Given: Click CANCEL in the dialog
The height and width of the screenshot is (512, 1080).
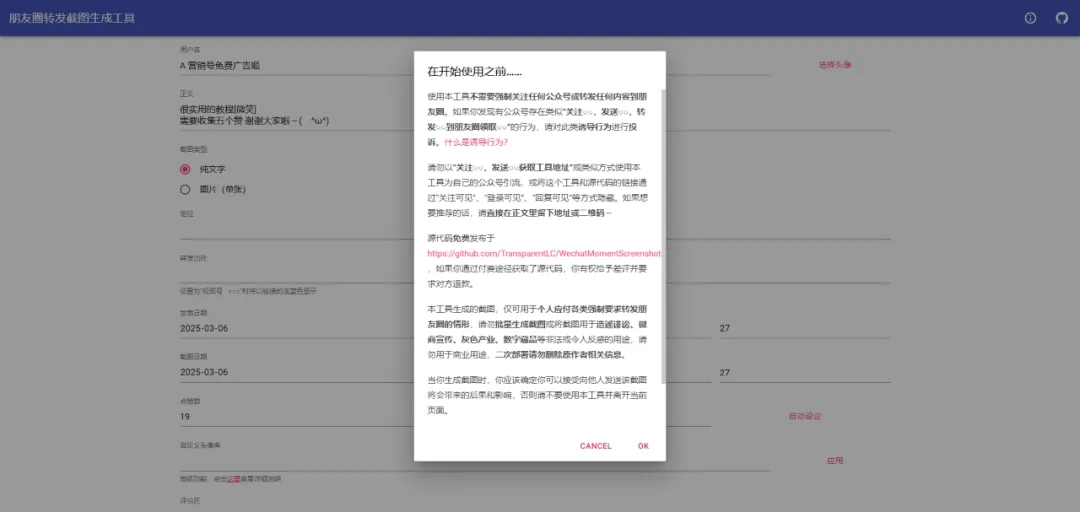Looking at the screenshot, I should tap(595, 446).
